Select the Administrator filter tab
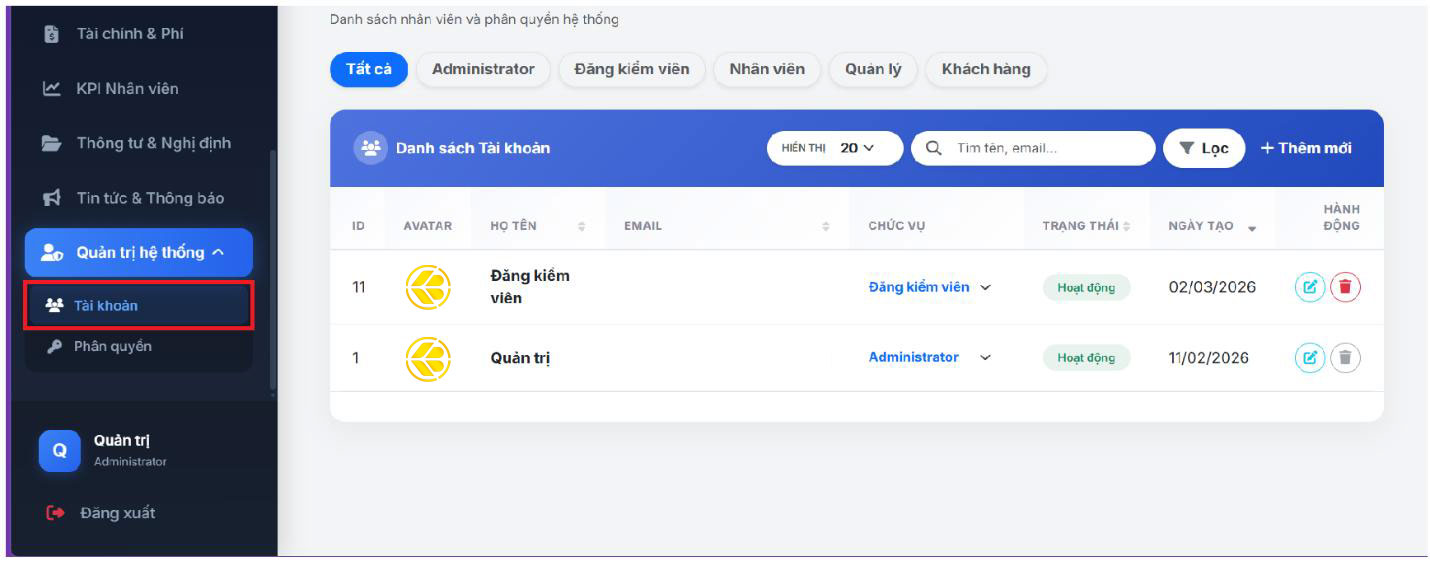Image resolution: width=1430 pixels, height=561 pixels. coord(483,69)
